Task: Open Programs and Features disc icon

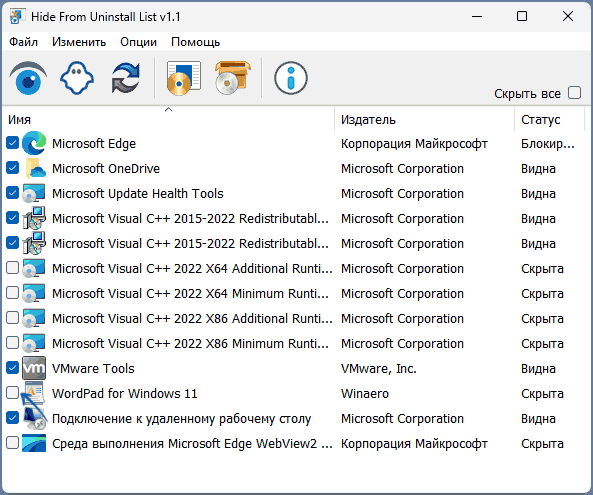Action: pos(184,78)
